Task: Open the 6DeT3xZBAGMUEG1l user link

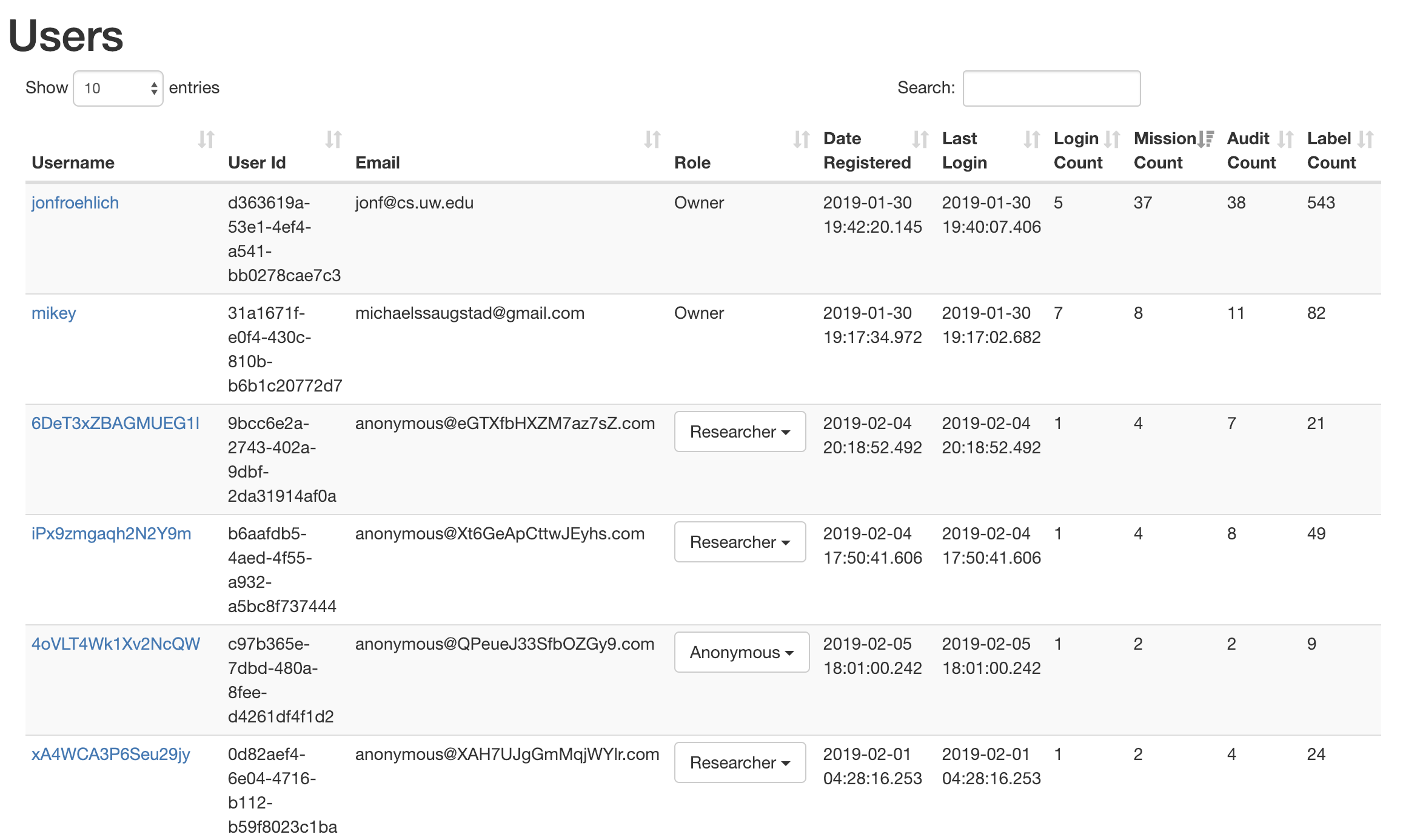Action: tap(116, 423)
